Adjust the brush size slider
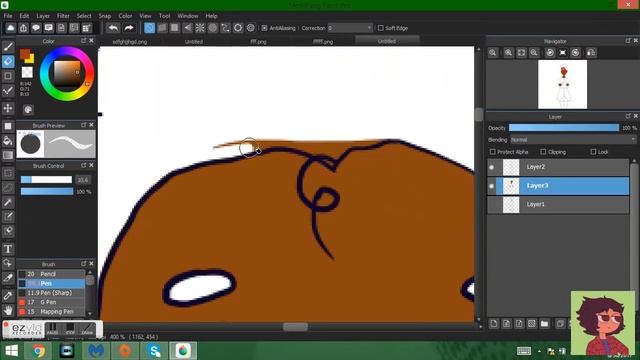 click(47, 180)
